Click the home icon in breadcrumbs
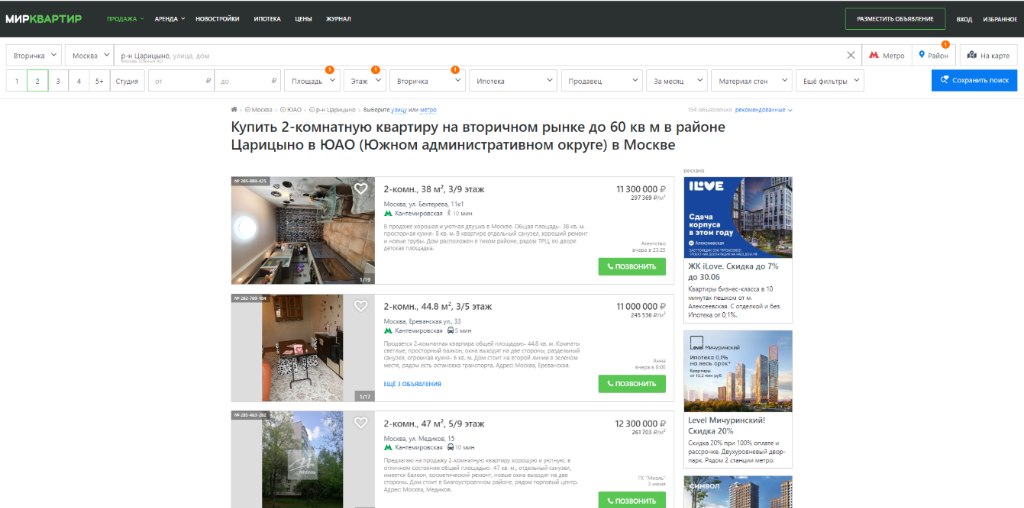The image size is (1024, 508). [234, 110]
